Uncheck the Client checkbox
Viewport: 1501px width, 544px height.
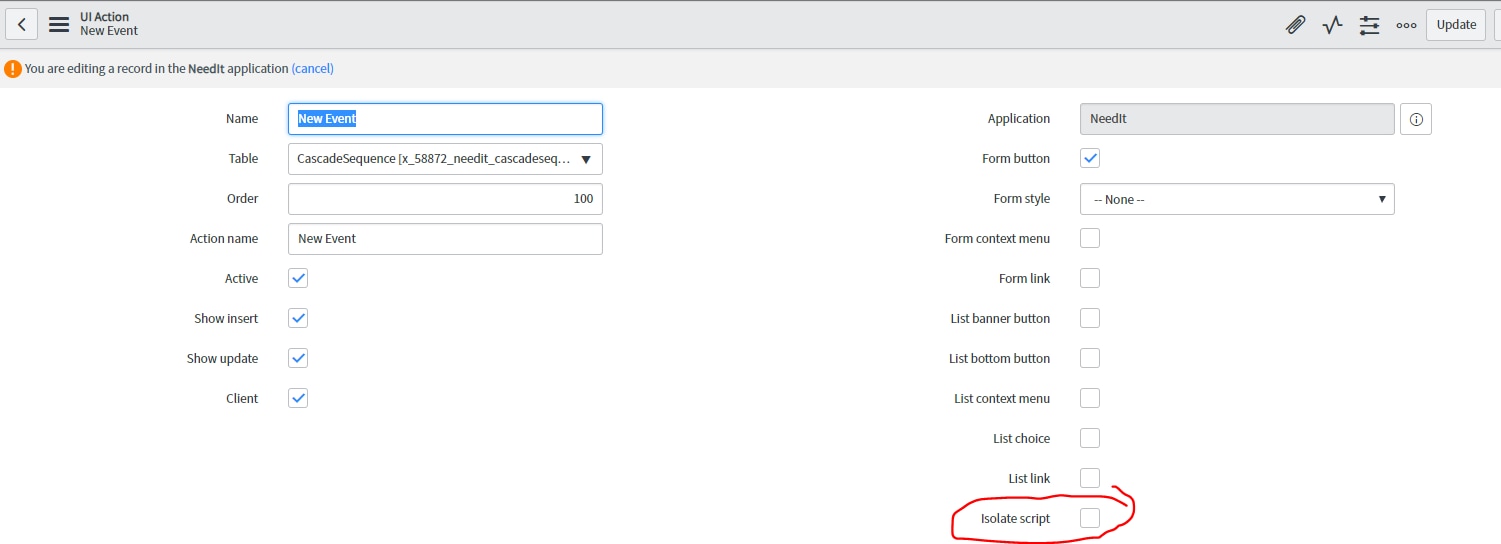[298, 398]
